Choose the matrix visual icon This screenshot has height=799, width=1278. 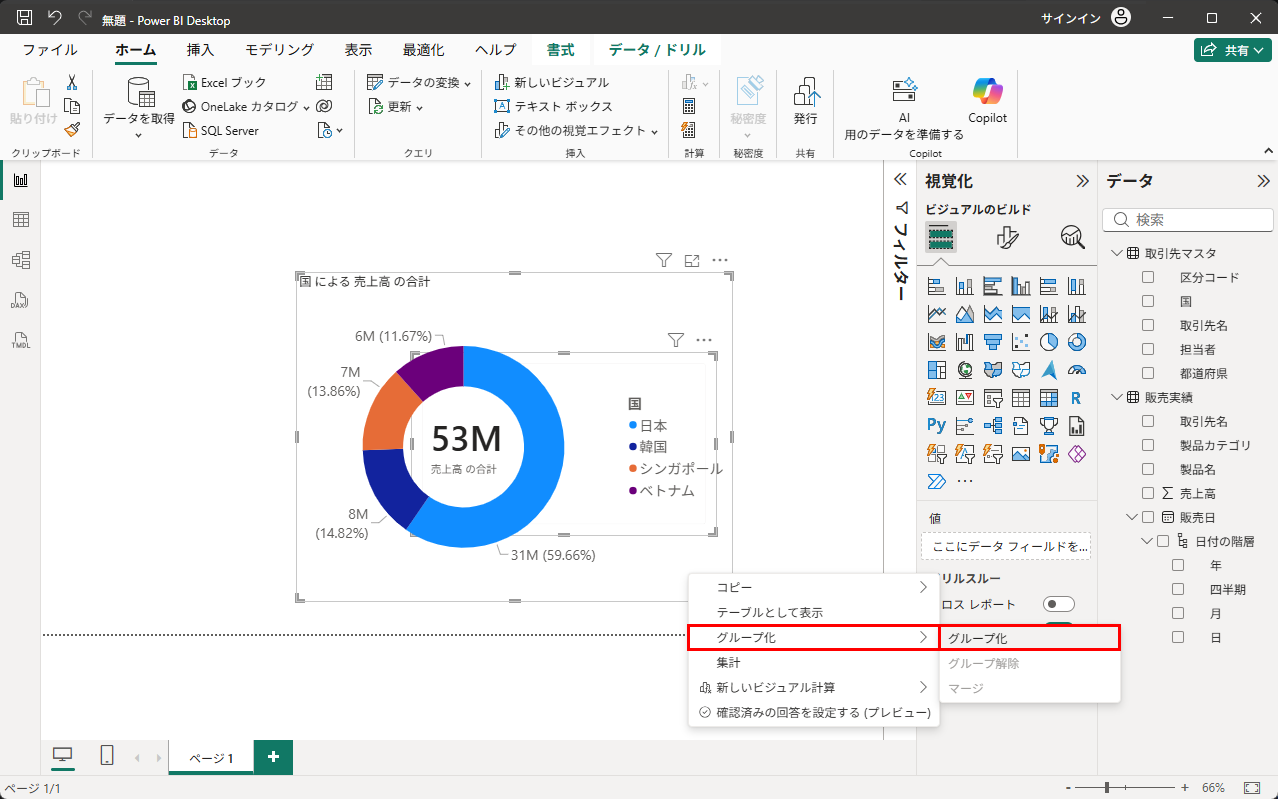[1049, 398]
